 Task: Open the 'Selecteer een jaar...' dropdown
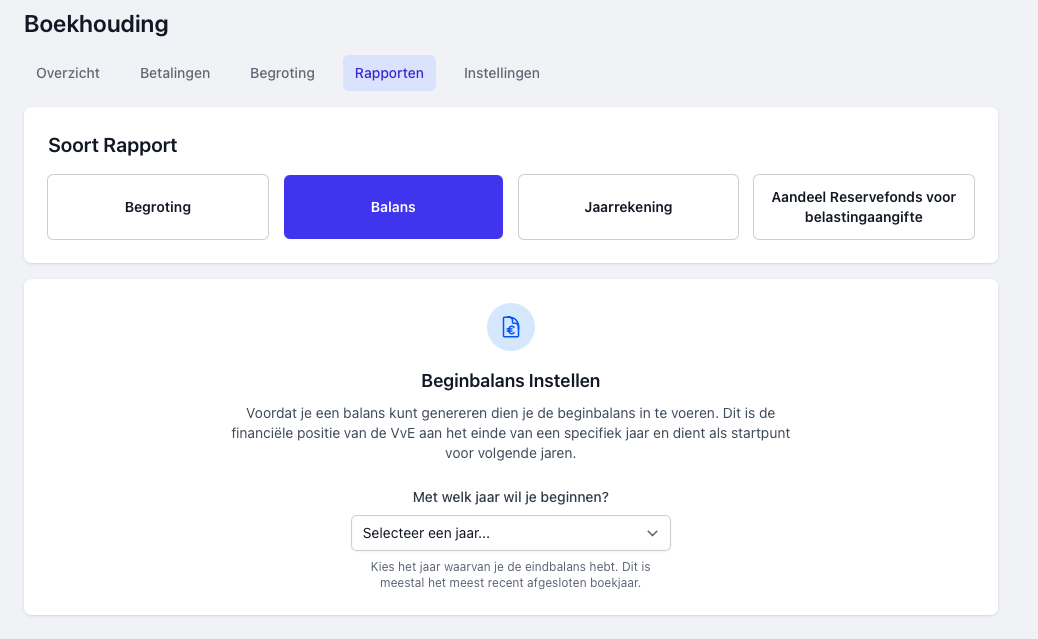500,533
